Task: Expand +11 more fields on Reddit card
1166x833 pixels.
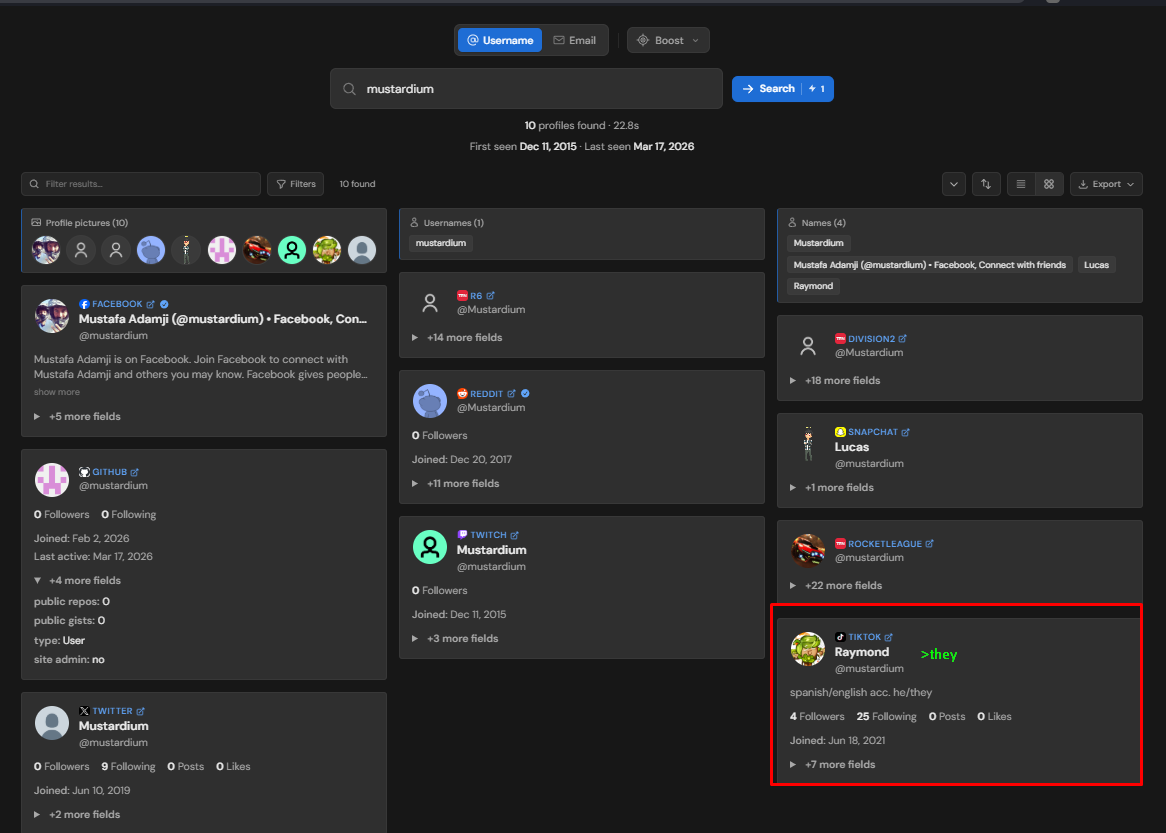Action: coord(456,483)
